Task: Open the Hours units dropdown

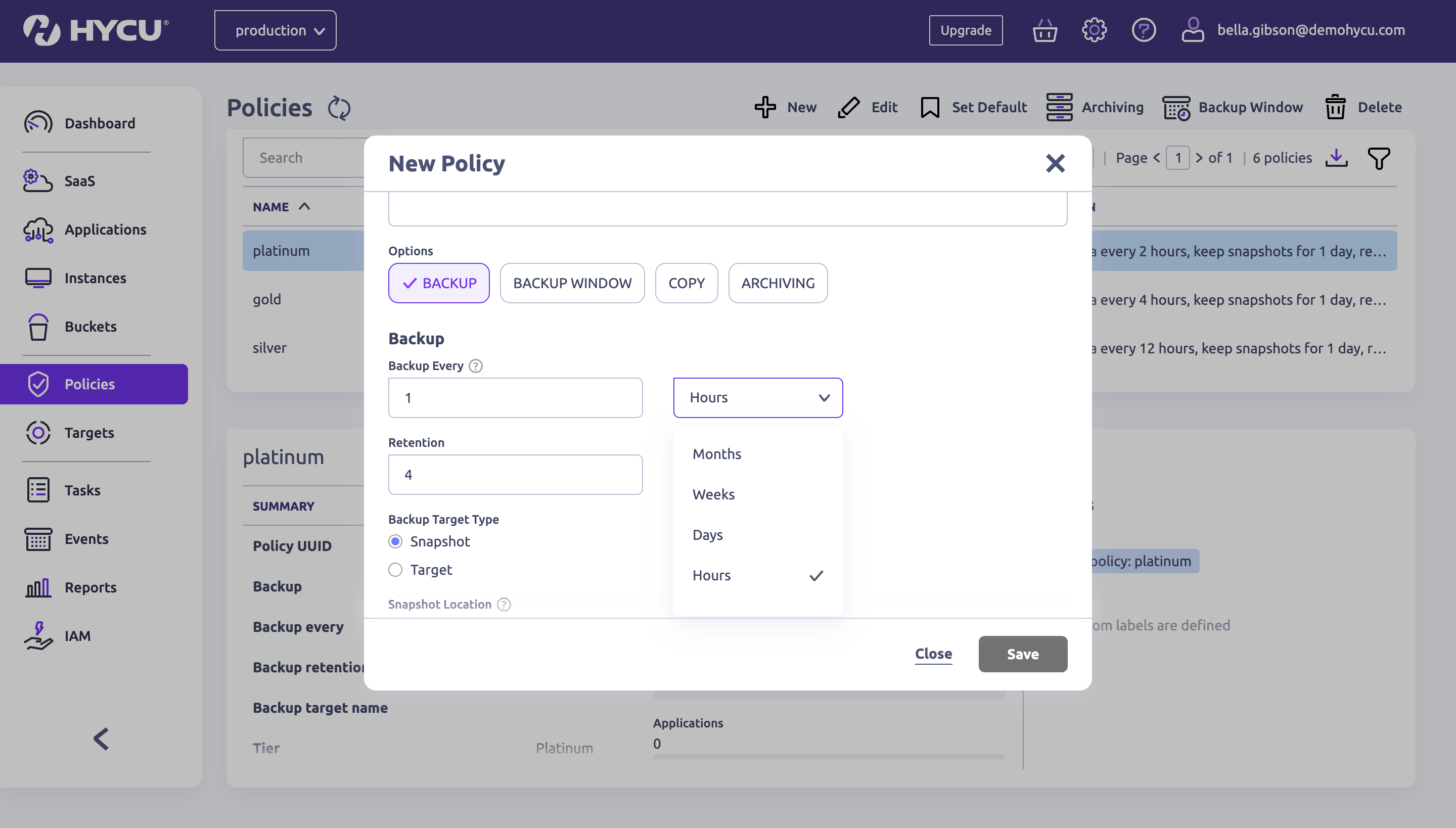Action: click(757, 397)
